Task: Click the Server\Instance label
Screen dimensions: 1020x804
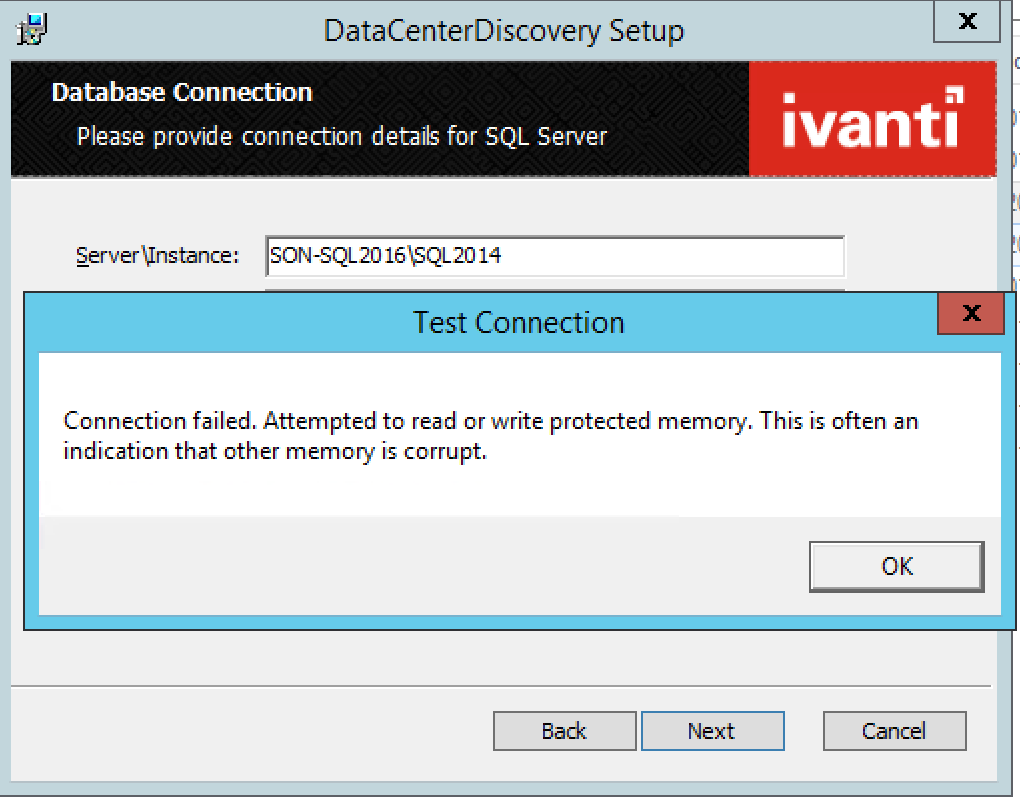Action: pyautogui.click(x=157, y=256)
